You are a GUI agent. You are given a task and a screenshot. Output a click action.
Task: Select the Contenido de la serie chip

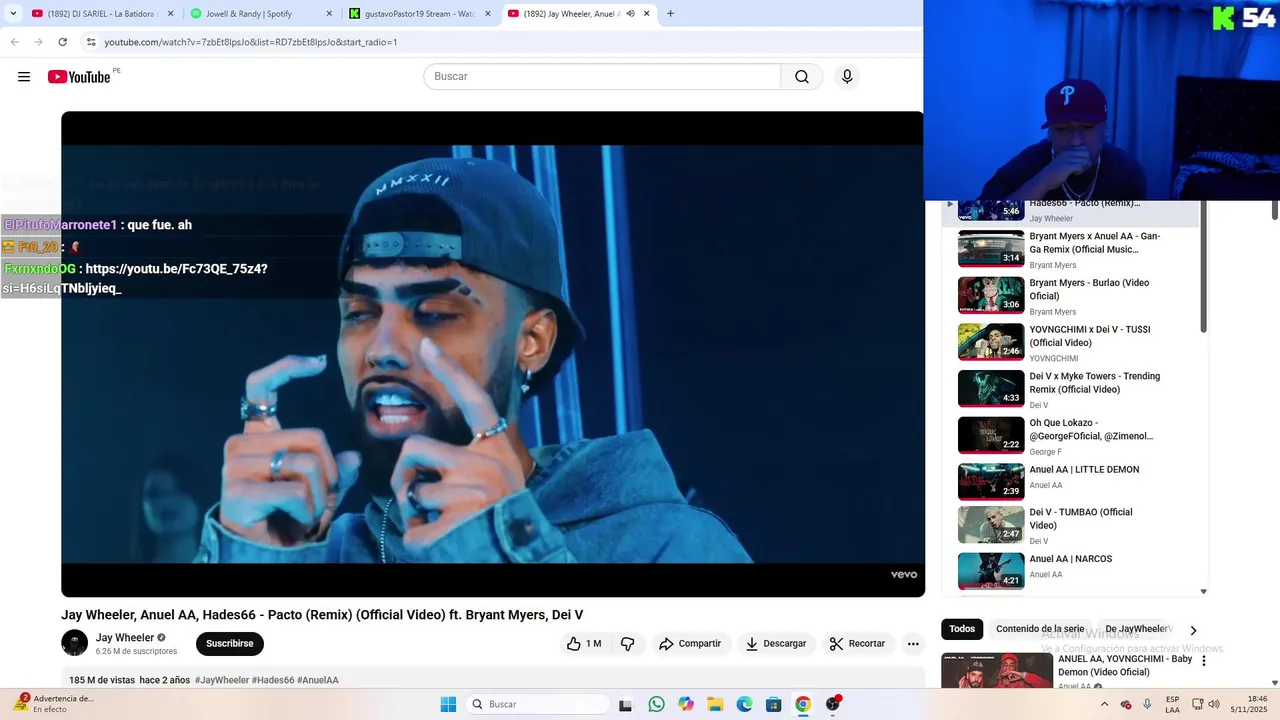tap(1041, 629)
